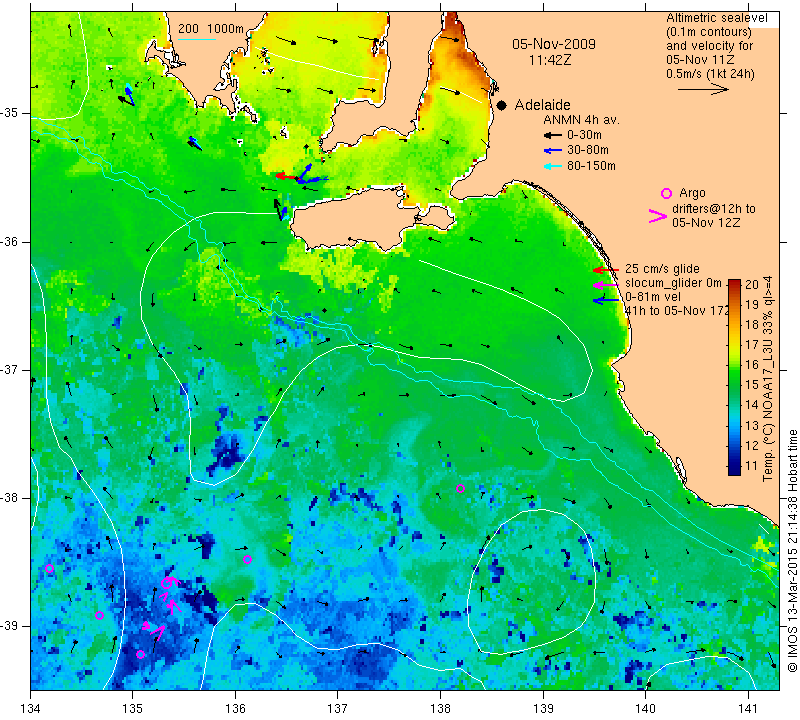800x720 pixels.
Task: Click latitude axis label '-39'
Action: [10, 626]
